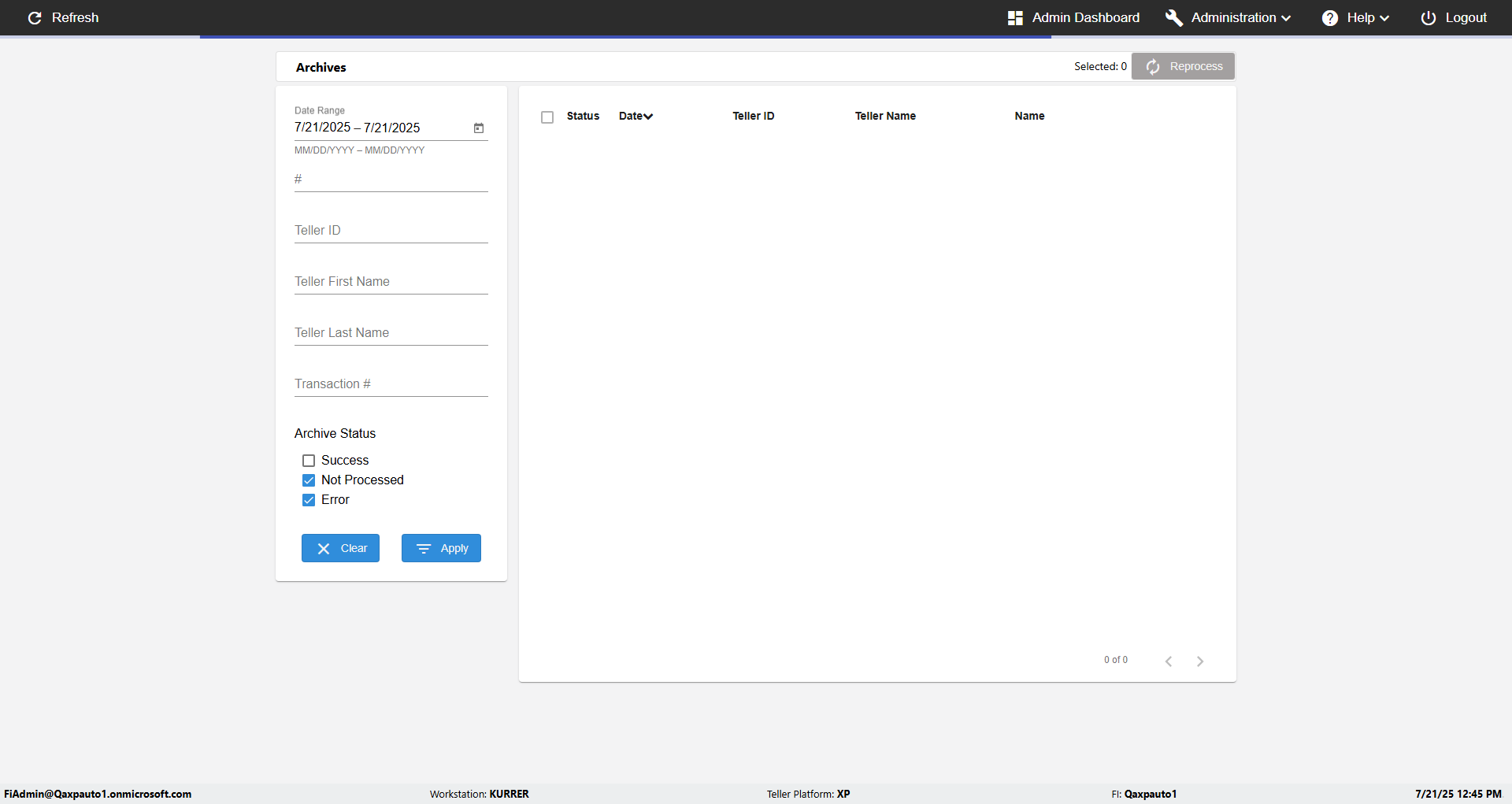Focus the # number input field

tap(391, 180)
